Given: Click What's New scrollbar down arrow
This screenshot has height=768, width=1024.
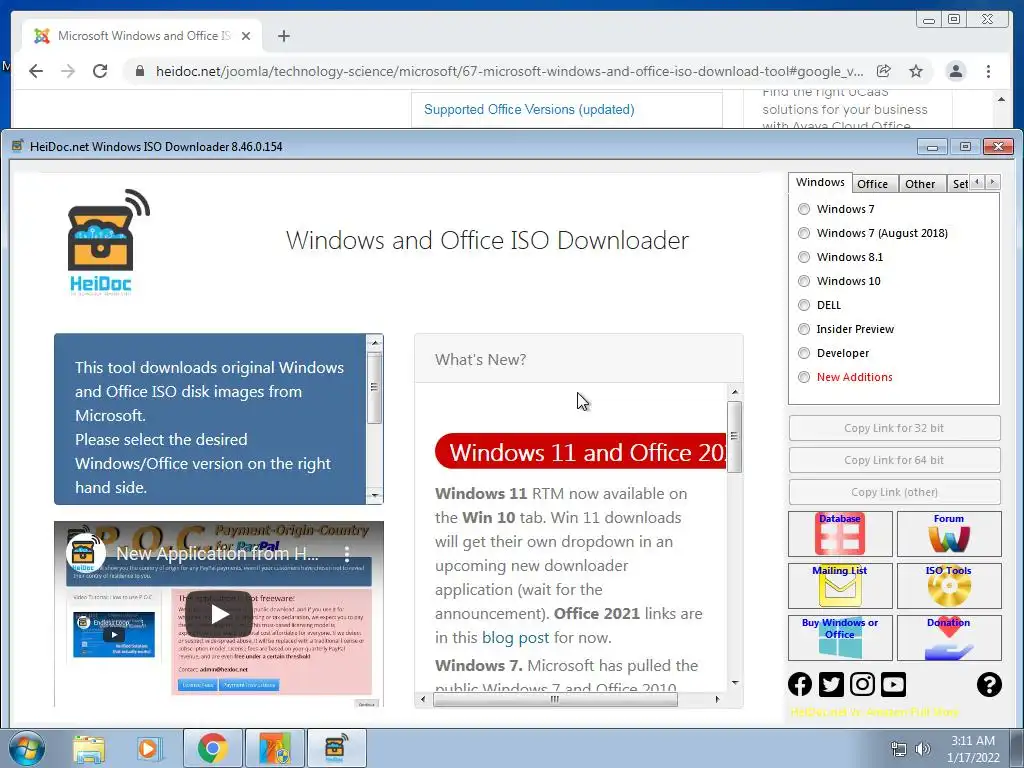Looking at the screenshot, I should 735,683.
